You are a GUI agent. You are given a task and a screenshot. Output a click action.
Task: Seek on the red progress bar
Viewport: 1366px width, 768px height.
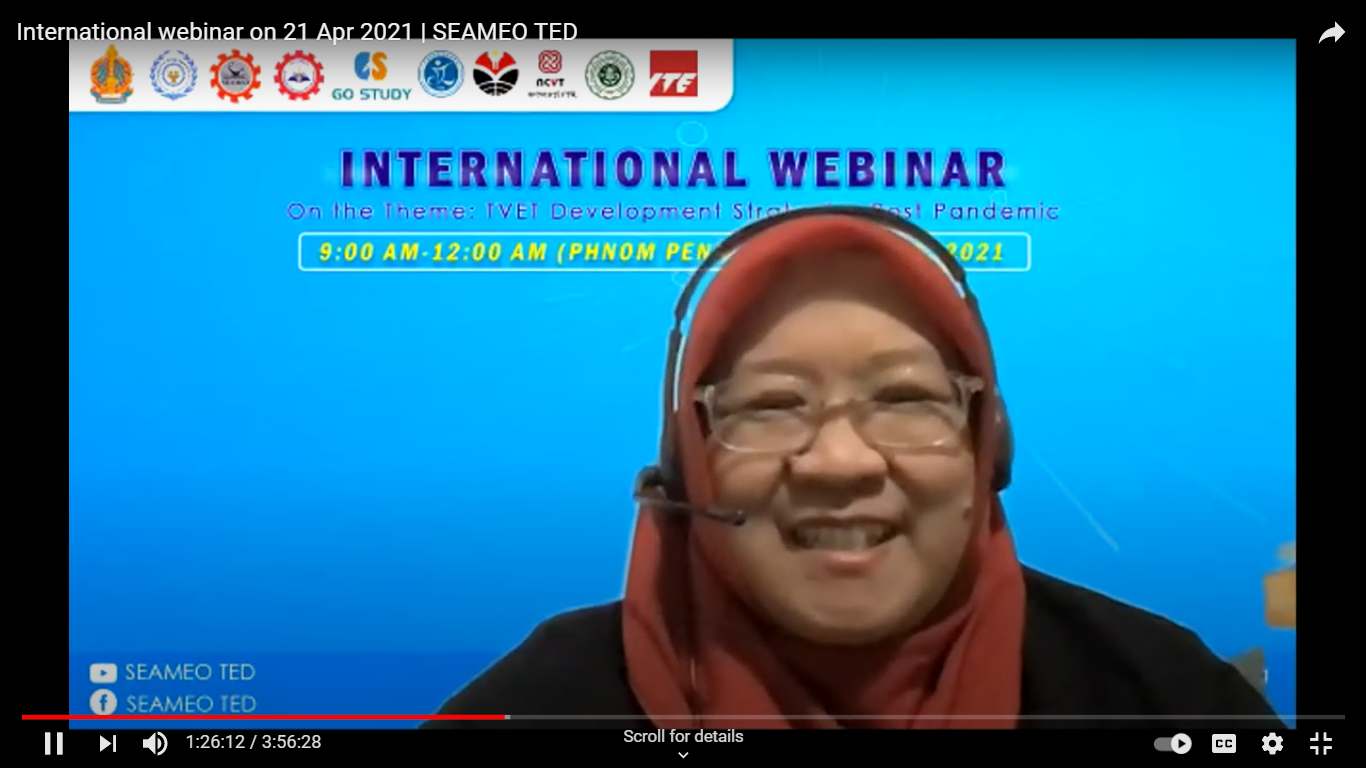264,717
